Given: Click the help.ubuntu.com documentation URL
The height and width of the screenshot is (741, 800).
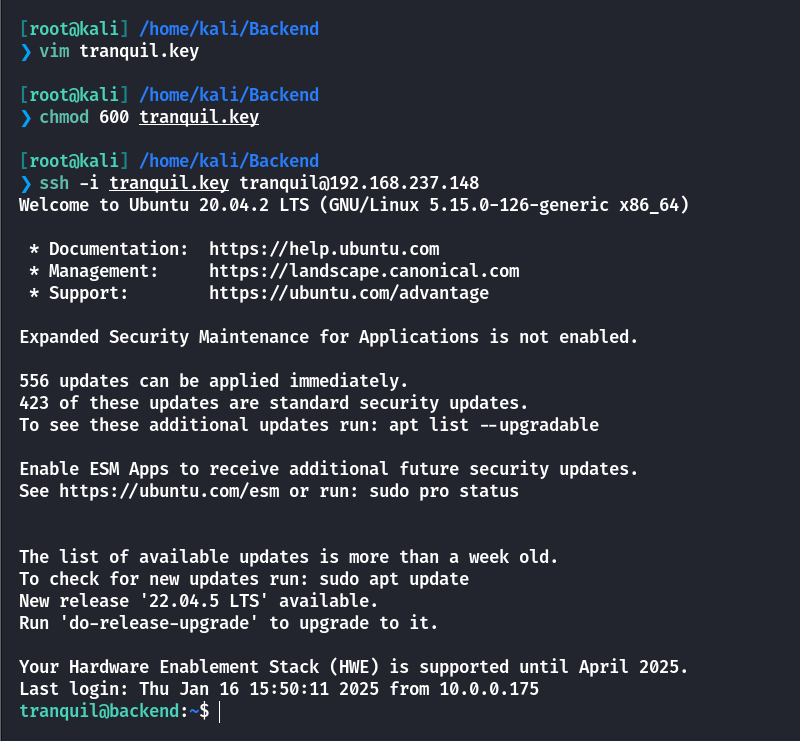Looking at the screenshot, I should [x=324, y=249].
